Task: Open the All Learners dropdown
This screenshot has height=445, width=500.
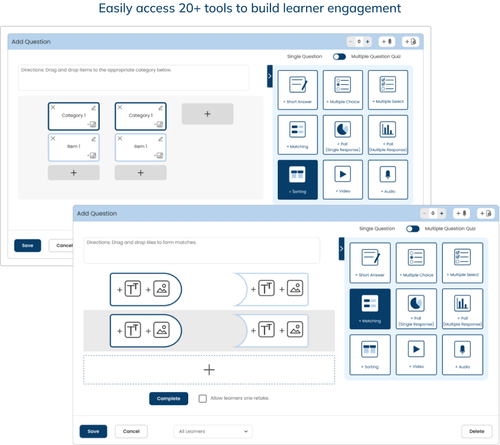Action: click(x=213, y=431)
